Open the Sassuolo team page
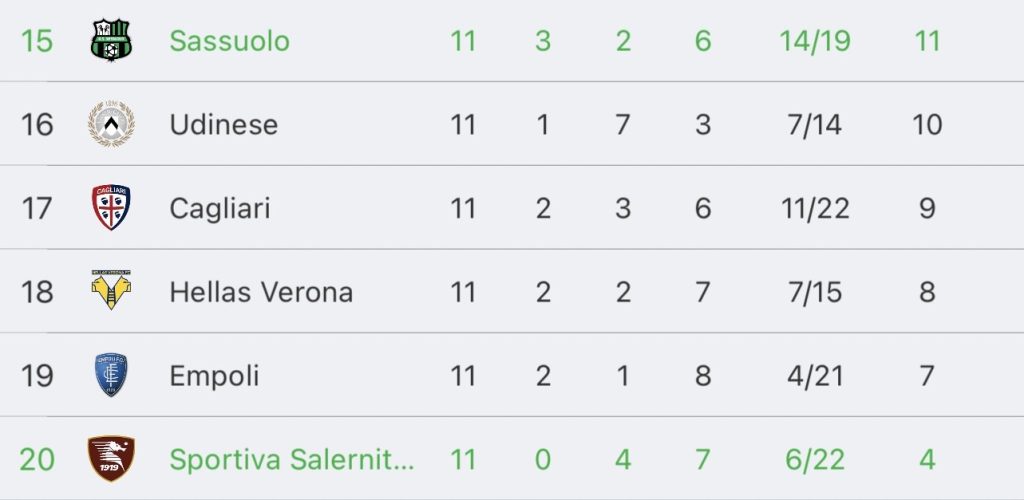 coord(229,41)
